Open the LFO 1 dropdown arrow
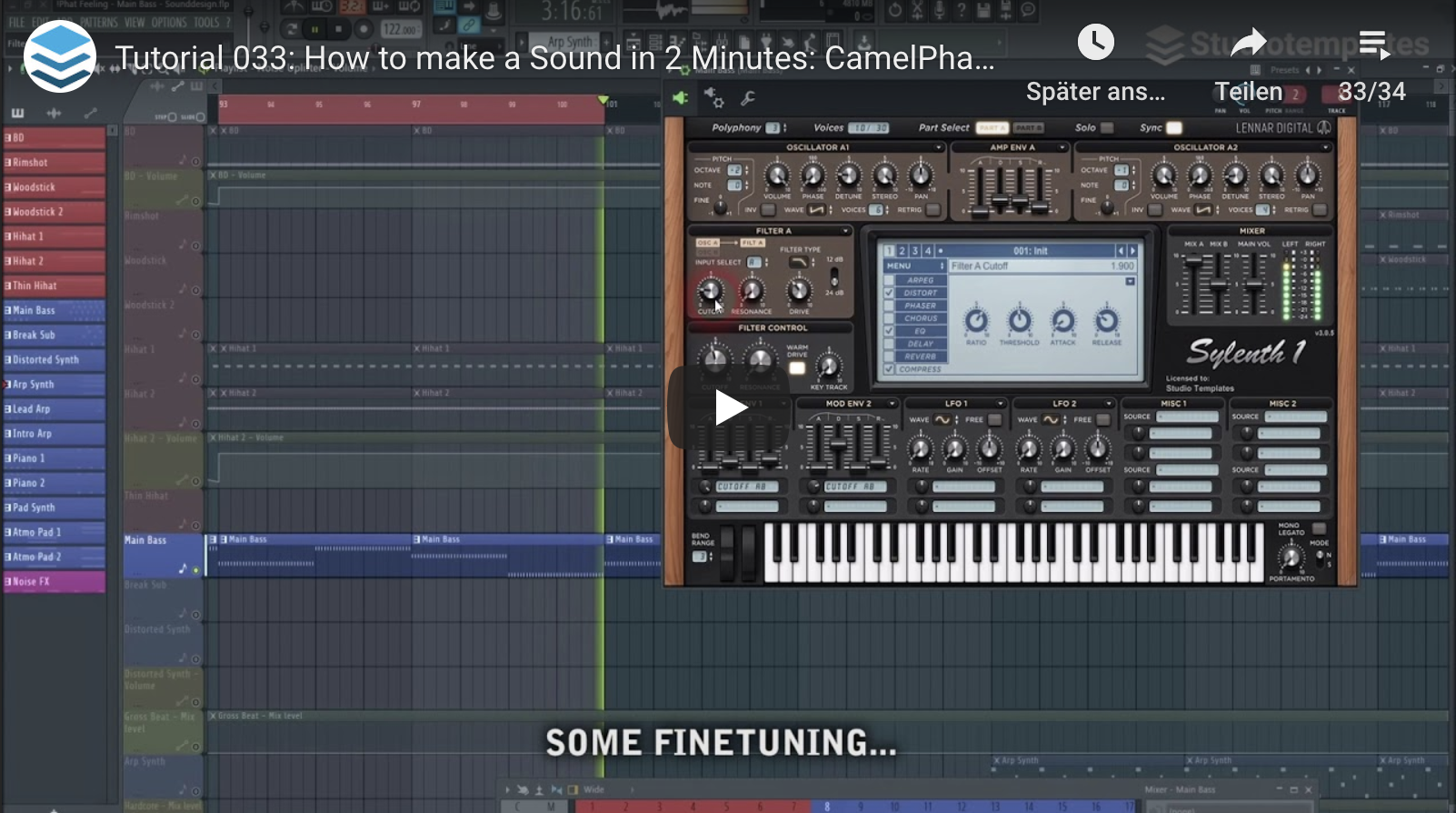Viewport: 1456px width, 813px height. (x=1000, y=404)
